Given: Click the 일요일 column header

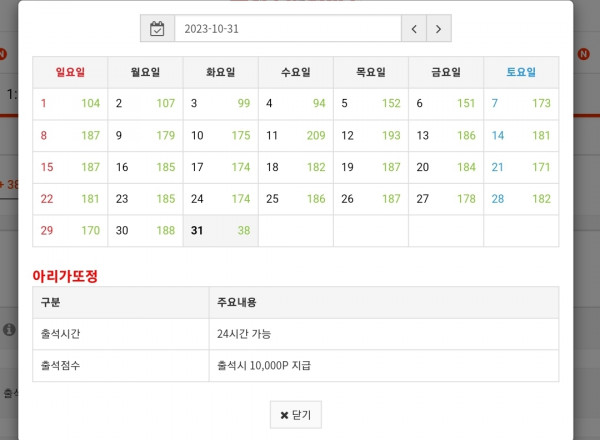Looking at the screenshot, I should pyautogui.click(x=70, y=72).
